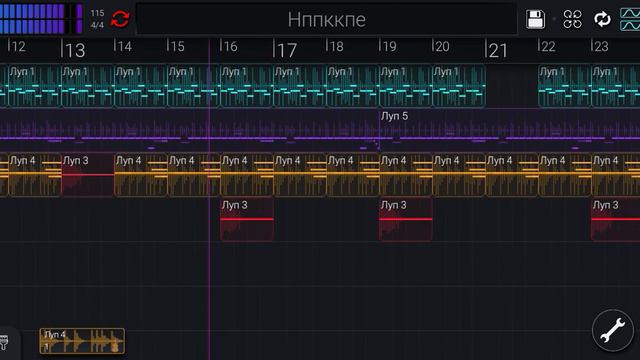The image size is (640, 360).
Task: Jump to bar 12 on the timeline ruler
Action: [17, 47]
